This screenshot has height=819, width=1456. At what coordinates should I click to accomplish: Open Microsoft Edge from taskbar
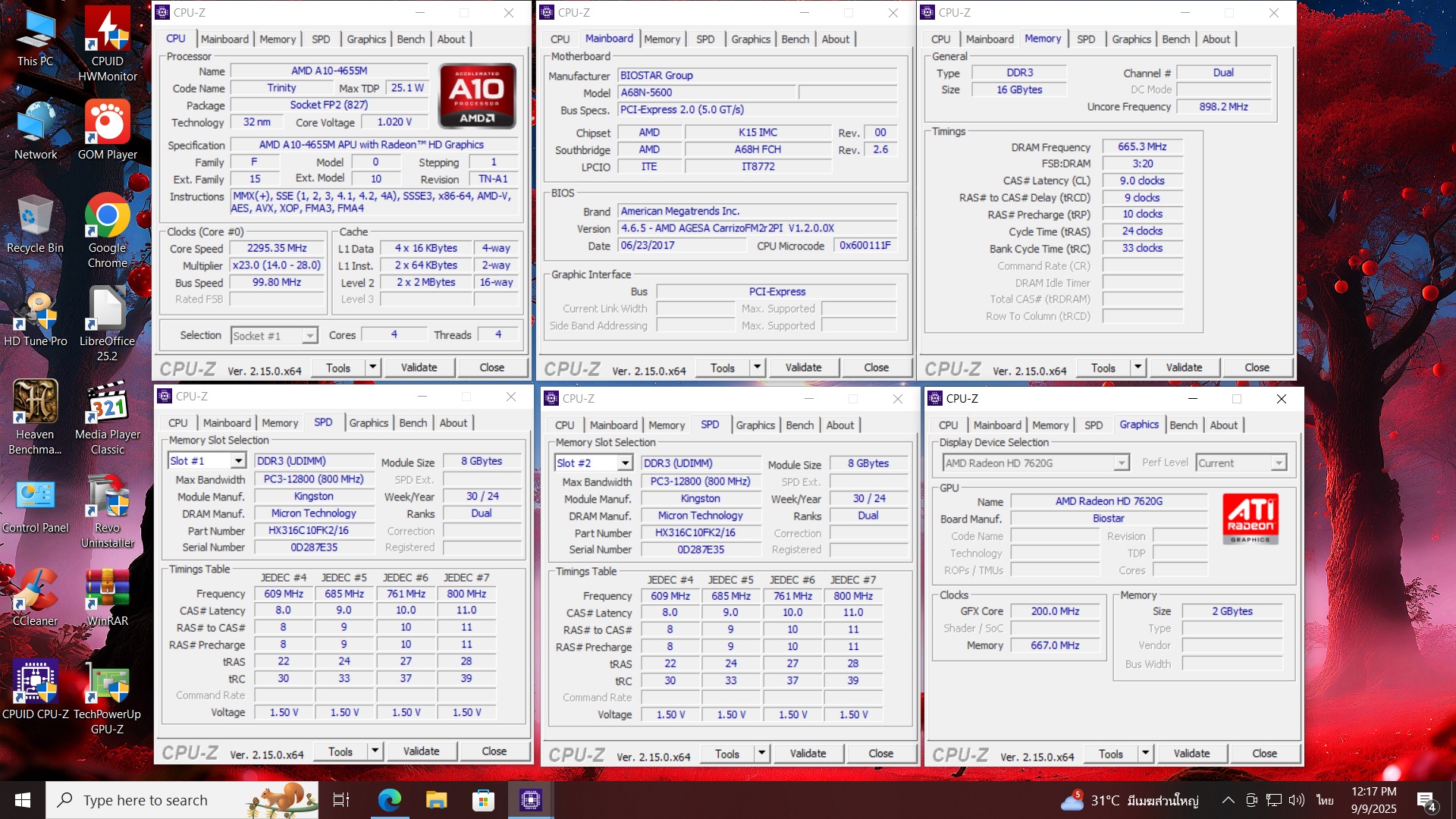point(390,800)
